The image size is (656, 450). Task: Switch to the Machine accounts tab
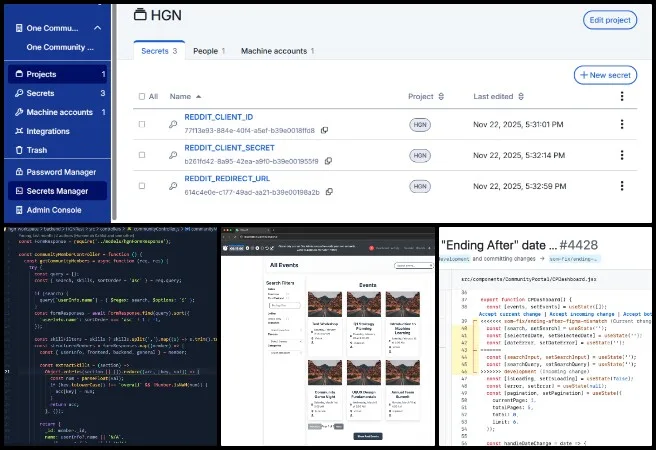[277, 51]
